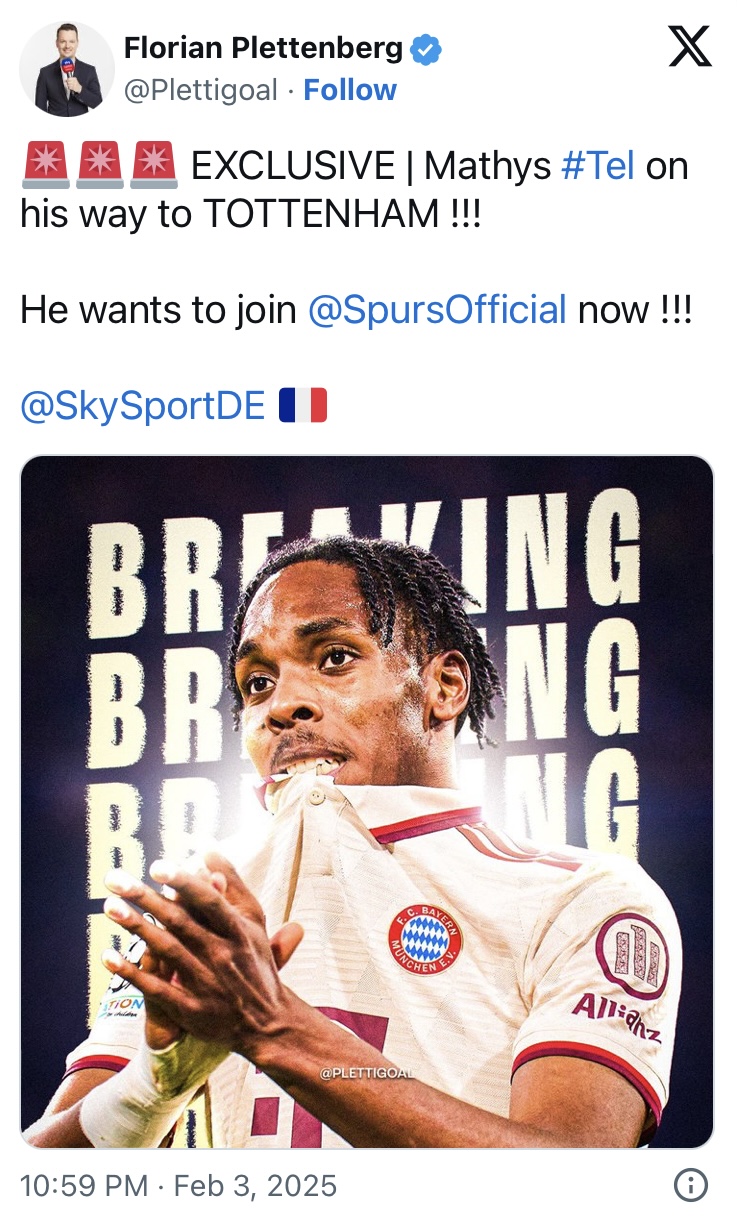The width and height of the screenshot is (737, 1216).
Task: Click the round sleeve badge above Allianz
Action: [x=632, y=956]
